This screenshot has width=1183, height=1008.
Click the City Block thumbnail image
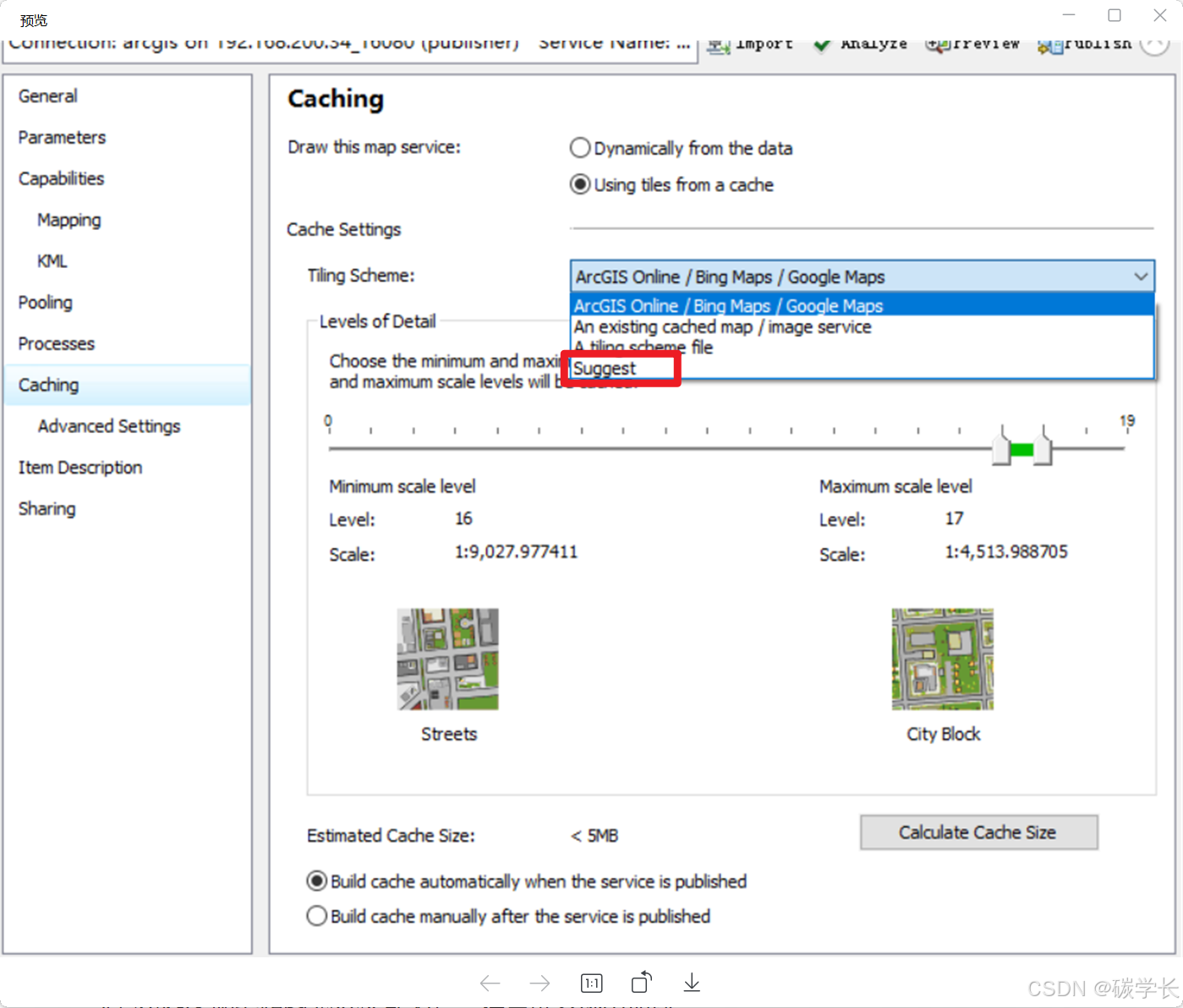click(x=942, y=659)
